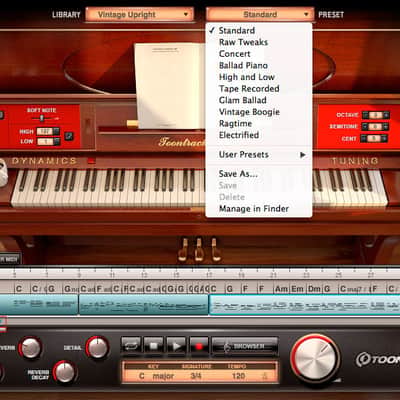Choose the Concert preset

click(x=259, y=54)
